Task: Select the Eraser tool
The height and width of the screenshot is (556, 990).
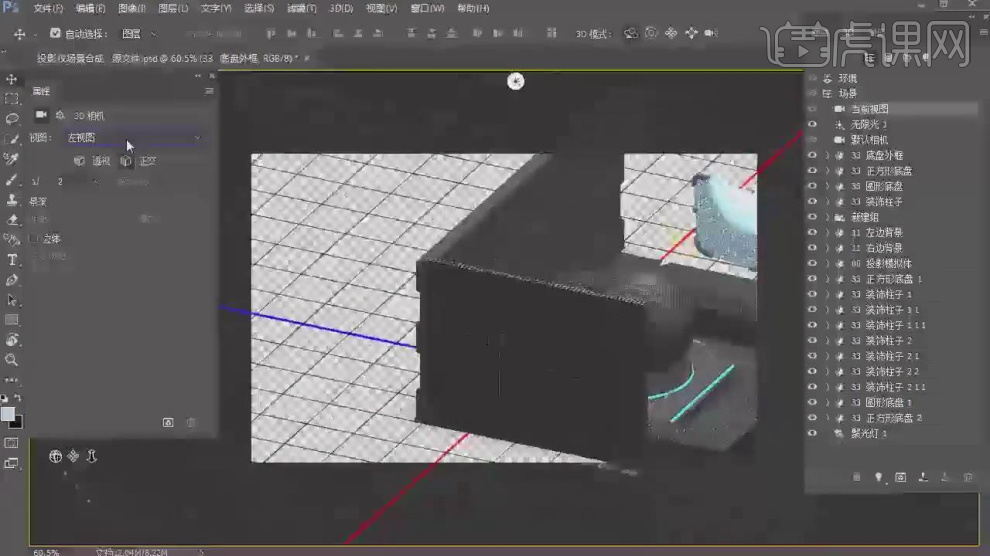Action: [11, 220]
